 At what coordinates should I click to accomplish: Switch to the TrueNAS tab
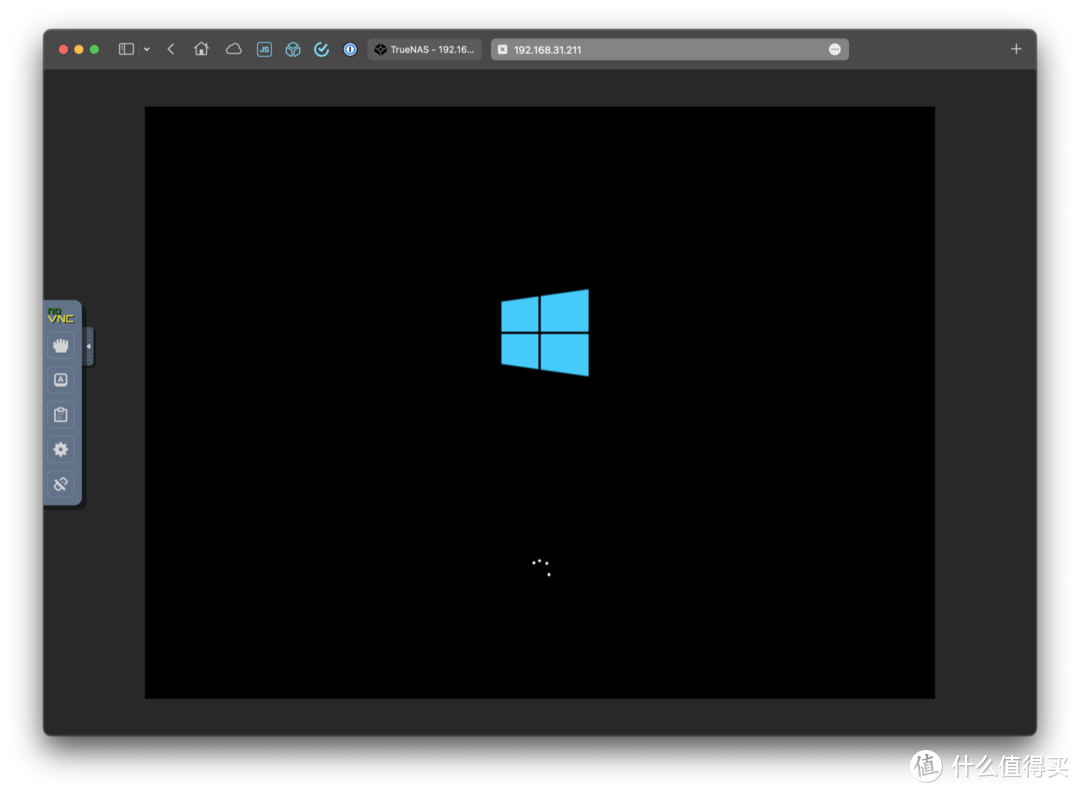pos(425,50)
